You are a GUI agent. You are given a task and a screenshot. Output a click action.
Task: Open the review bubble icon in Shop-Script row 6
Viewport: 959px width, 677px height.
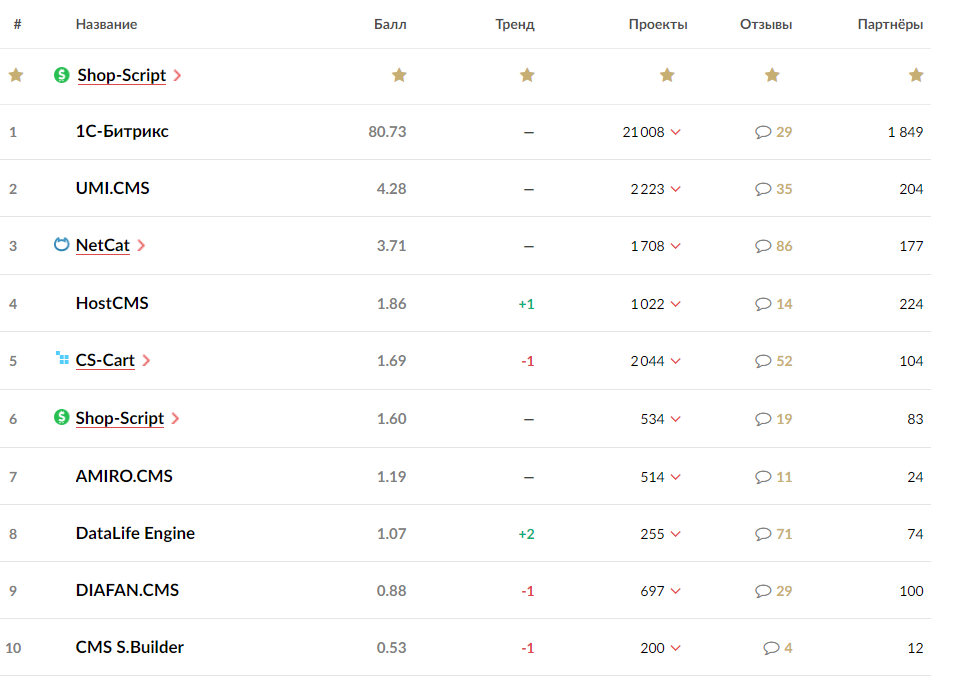[763, 419]
